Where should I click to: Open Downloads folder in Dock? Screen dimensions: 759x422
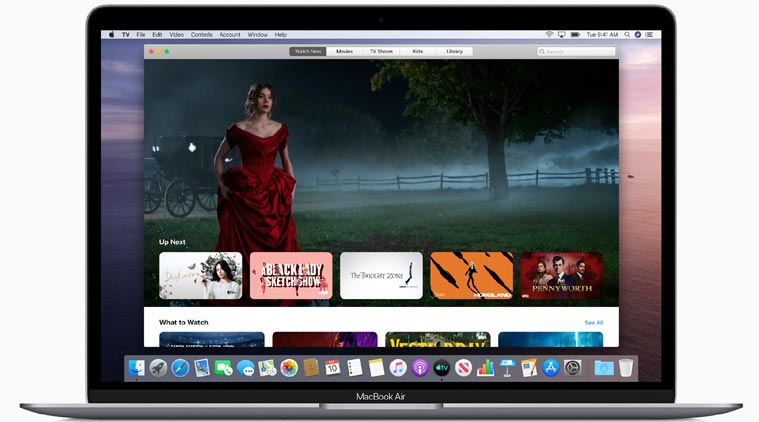coord(604,368)
